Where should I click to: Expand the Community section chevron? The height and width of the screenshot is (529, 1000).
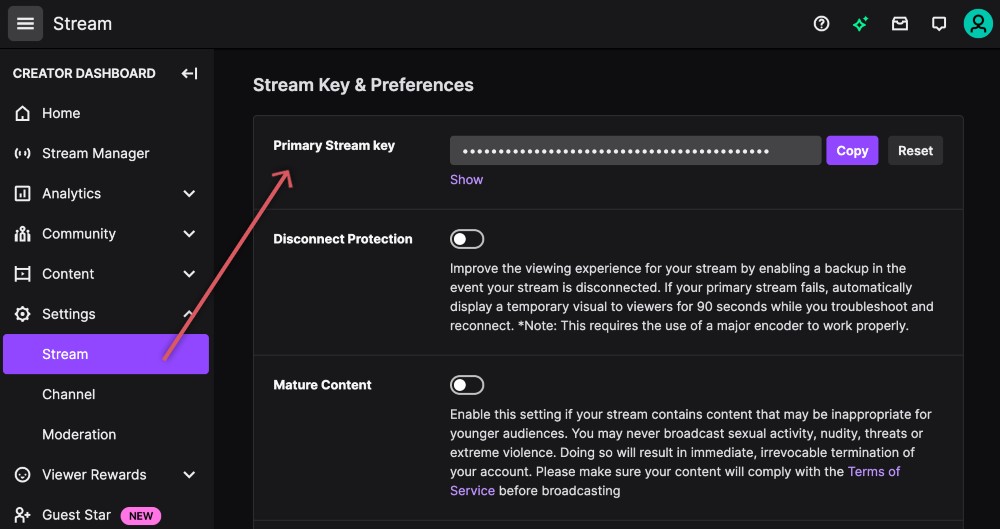pos(189,234)
